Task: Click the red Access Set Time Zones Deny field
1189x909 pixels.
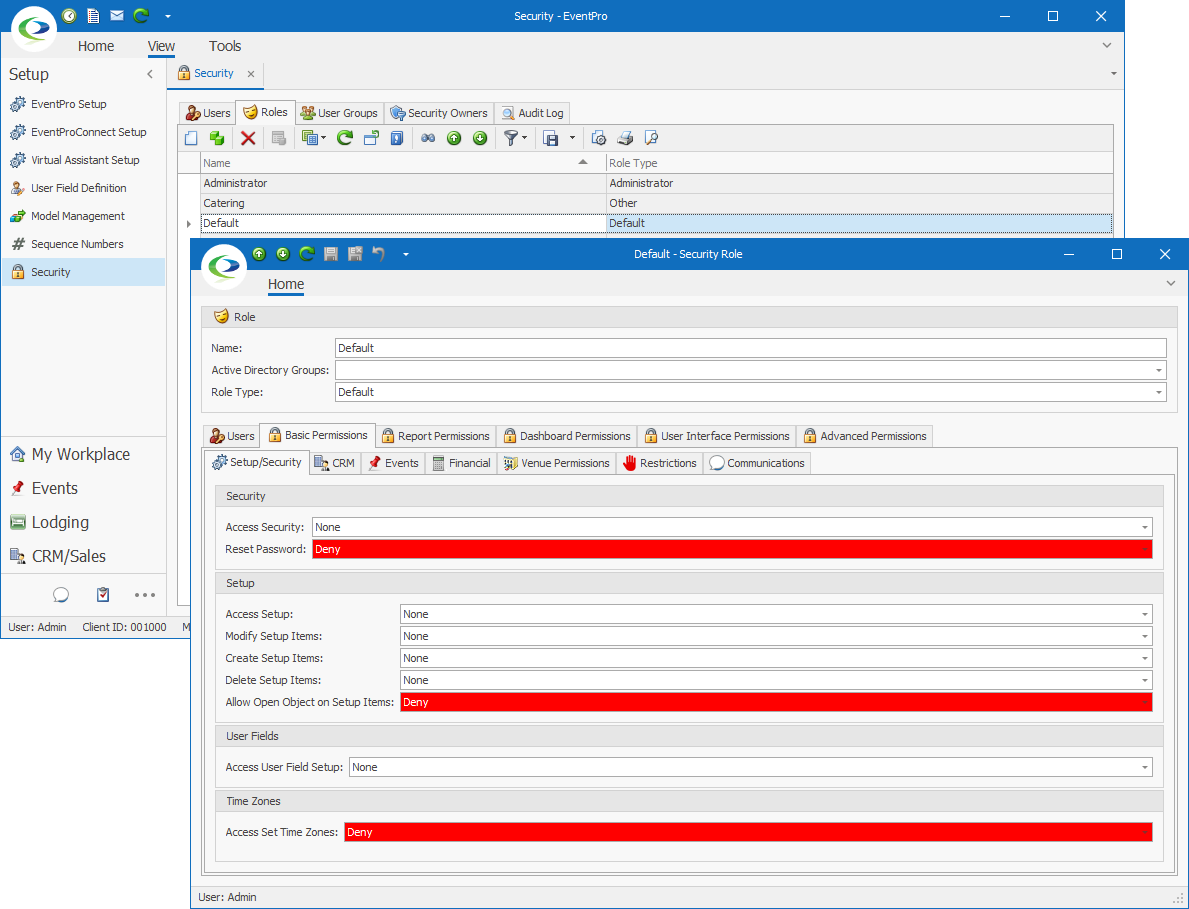Action: coord(748,832)
